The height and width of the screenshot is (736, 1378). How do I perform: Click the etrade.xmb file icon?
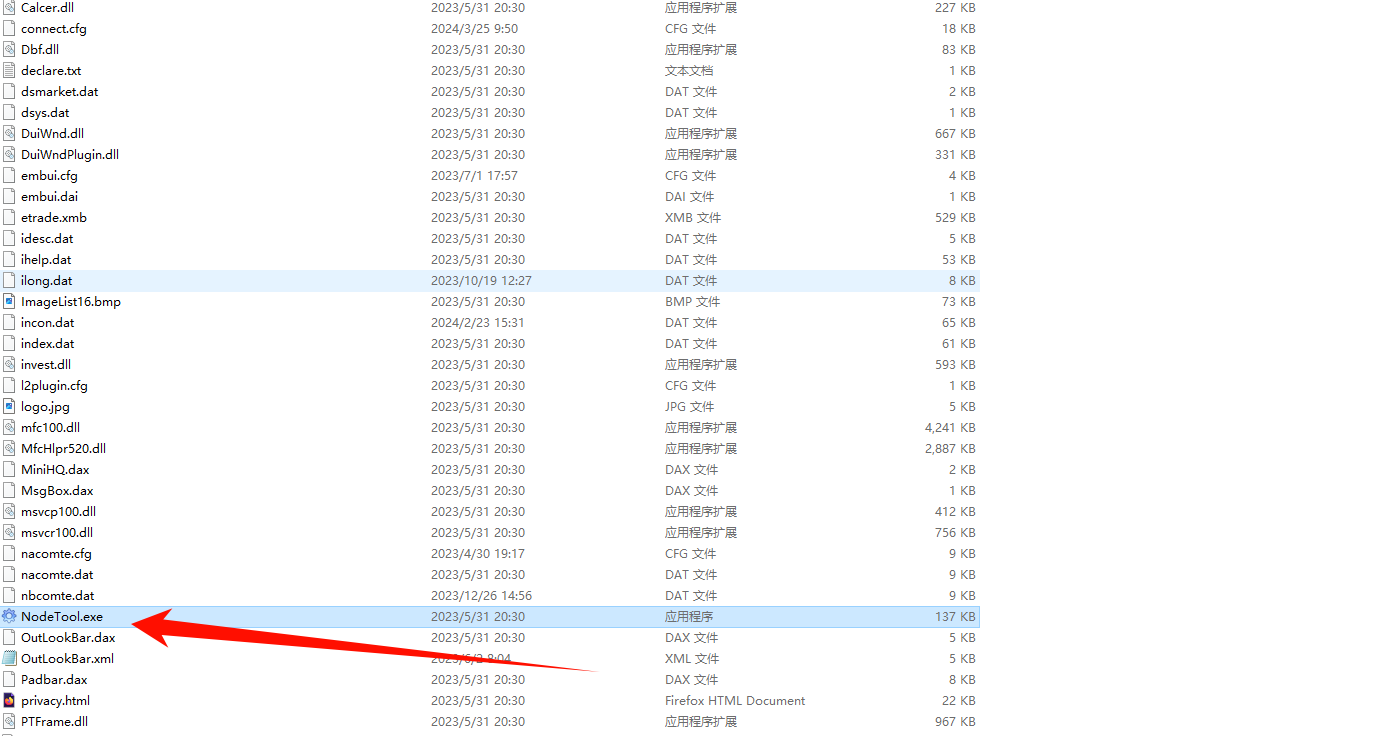9,218
